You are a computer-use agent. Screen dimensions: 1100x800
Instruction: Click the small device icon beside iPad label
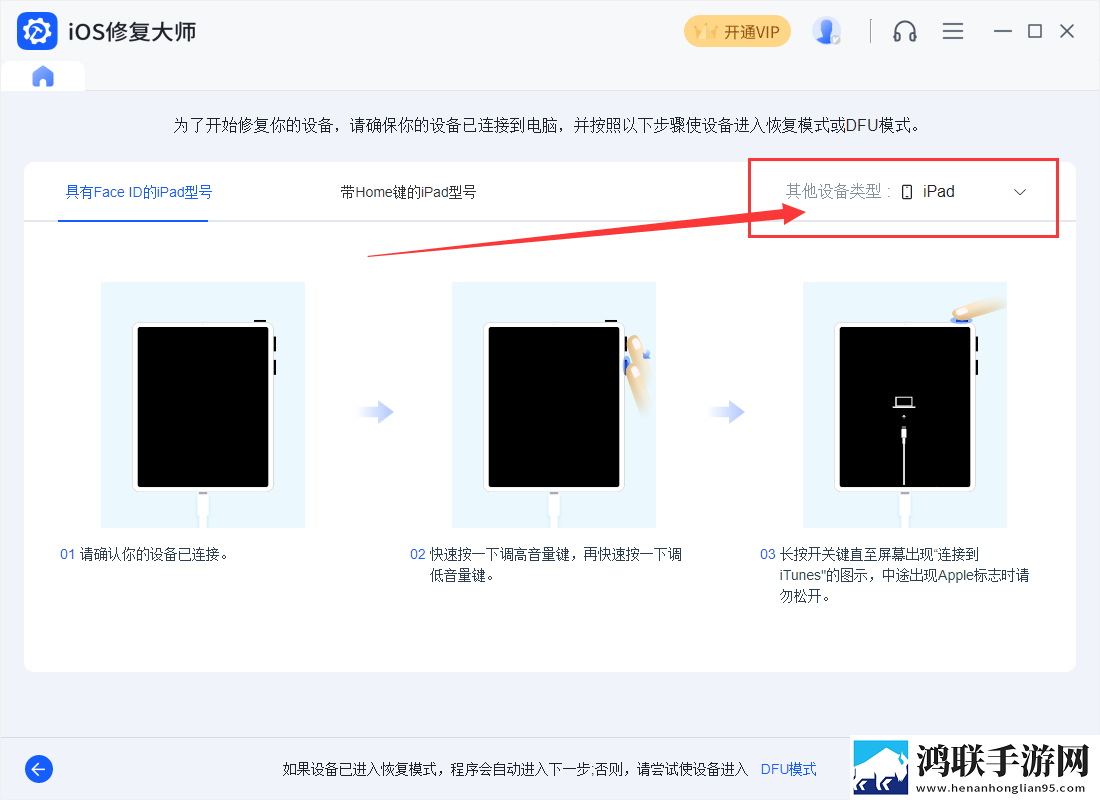pos(907,192)
